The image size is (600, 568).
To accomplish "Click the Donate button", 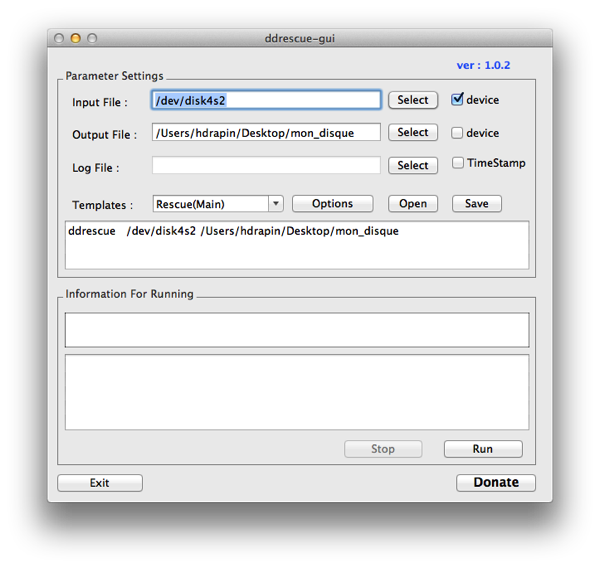I will click(496, 483).
